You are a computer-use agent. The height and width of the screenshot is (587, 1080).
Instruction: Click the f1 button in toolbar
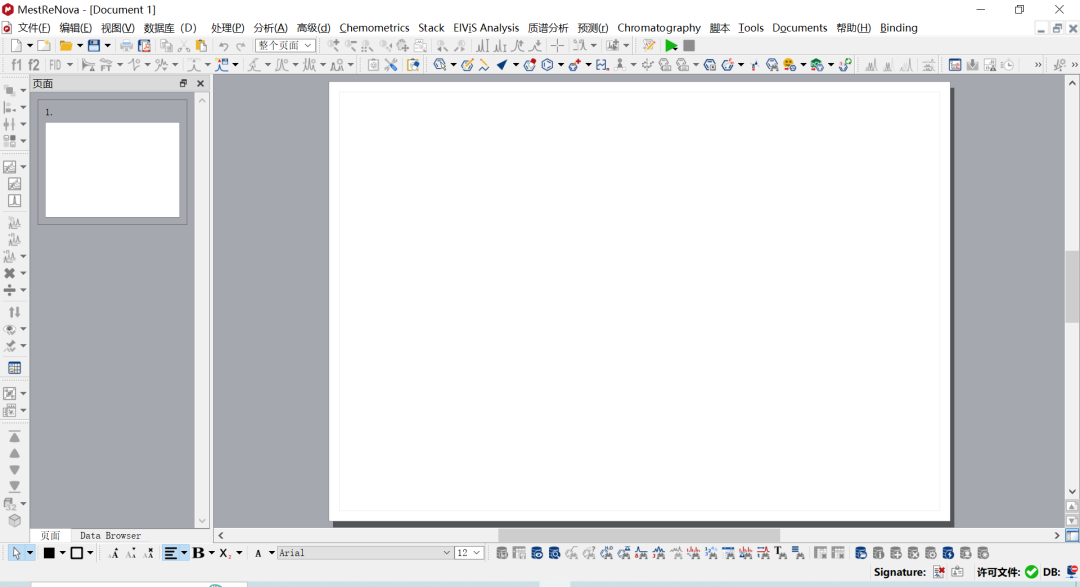tap(16, 65)
